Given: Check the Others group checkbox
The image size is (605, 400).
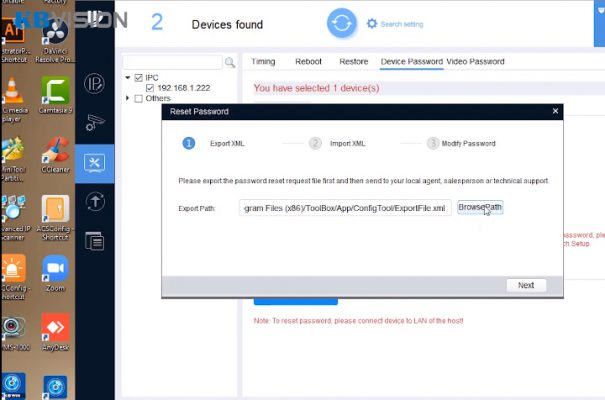Looking at the screenshot, I should [x=139, y=99].
